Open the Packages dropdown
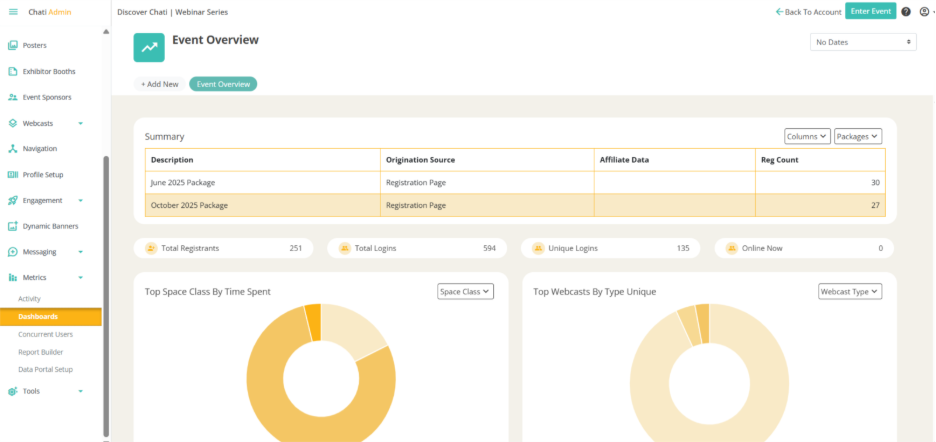This screenshot has height=442, width=936. tap(858, 136)
